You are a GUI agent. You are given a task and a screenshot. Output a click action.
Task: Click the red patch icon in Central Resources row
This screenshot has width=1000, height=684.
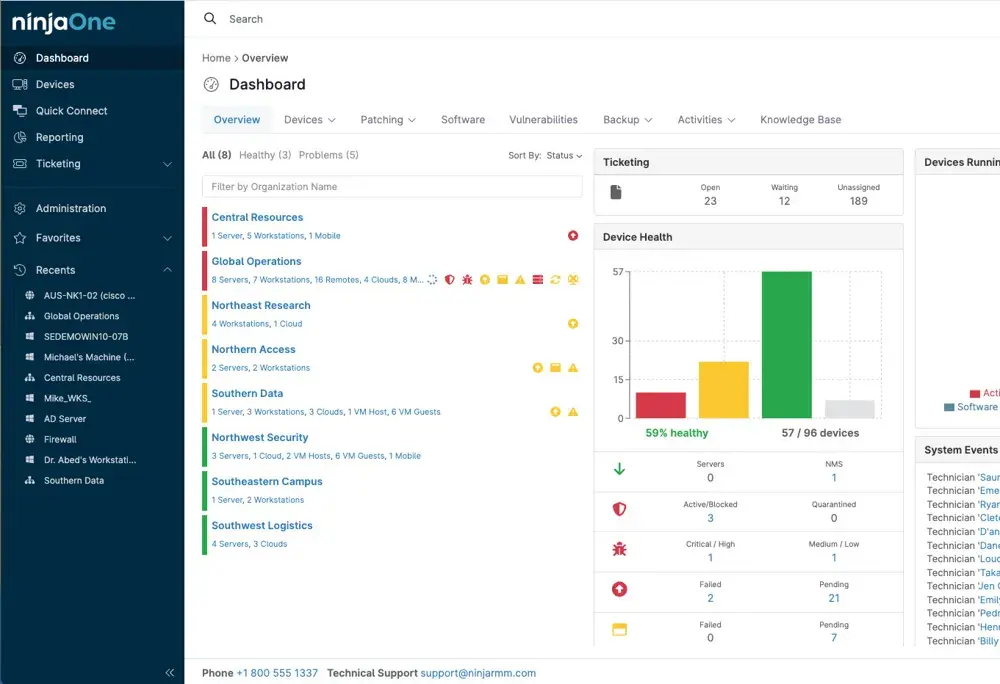[573, 236]
